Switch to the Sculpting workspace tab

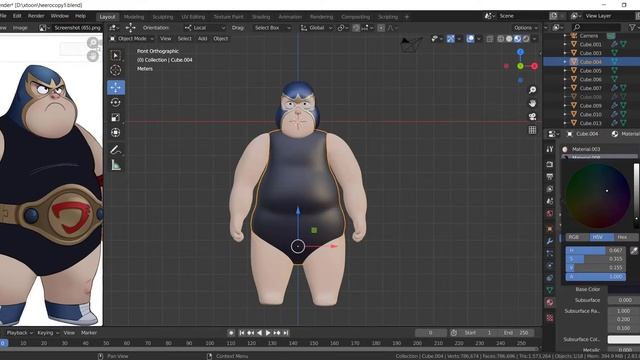point(163,17)
